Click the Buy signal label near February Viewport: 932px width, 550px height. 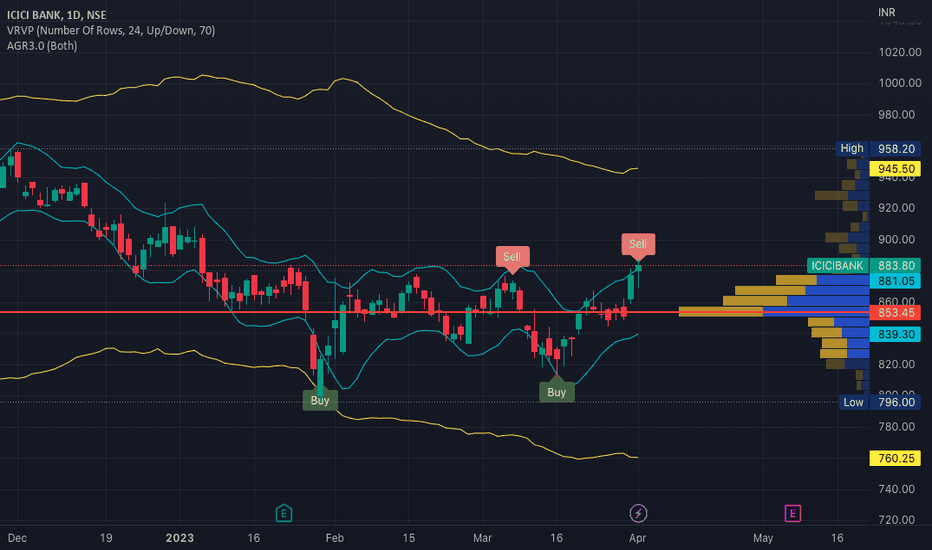point(320,400)
